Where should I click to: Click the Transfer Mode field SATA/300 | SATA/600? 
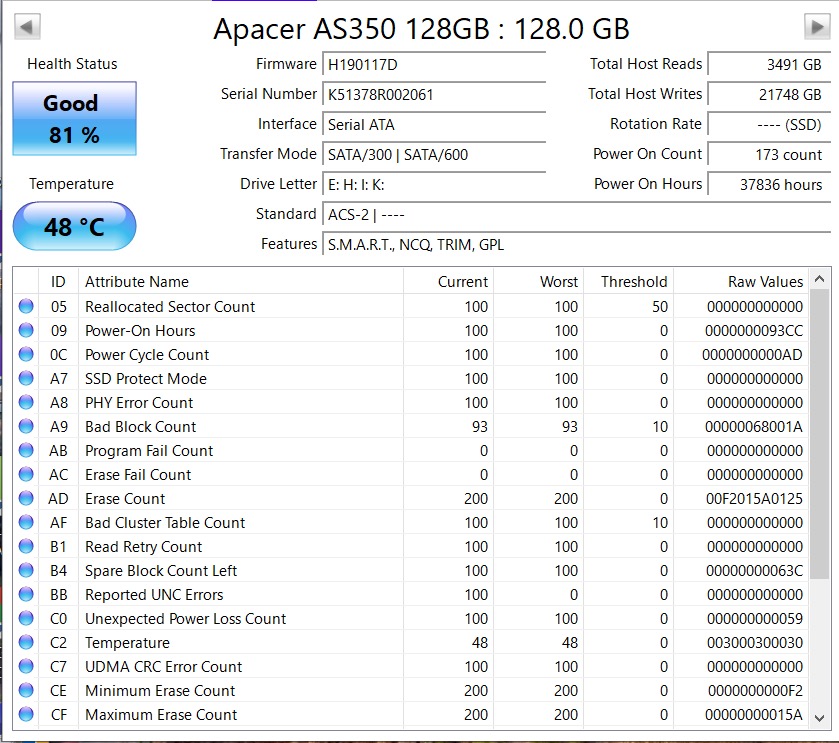434,155
